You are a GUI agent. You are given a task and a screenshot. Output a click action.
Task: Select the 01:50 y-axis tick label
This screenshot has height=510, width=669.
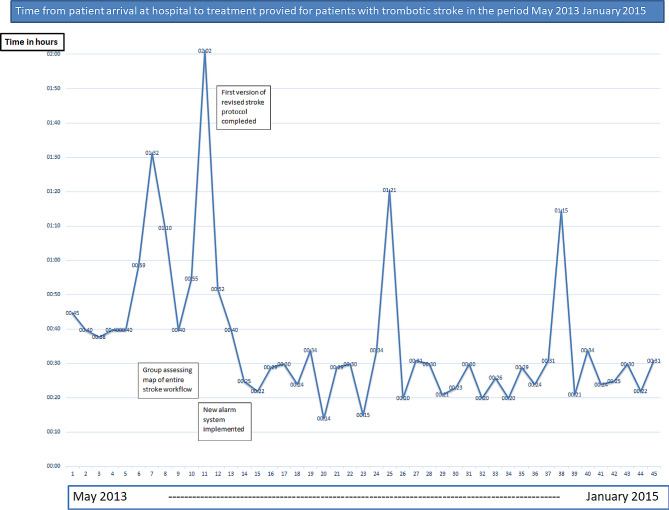(x=53, y=88)
